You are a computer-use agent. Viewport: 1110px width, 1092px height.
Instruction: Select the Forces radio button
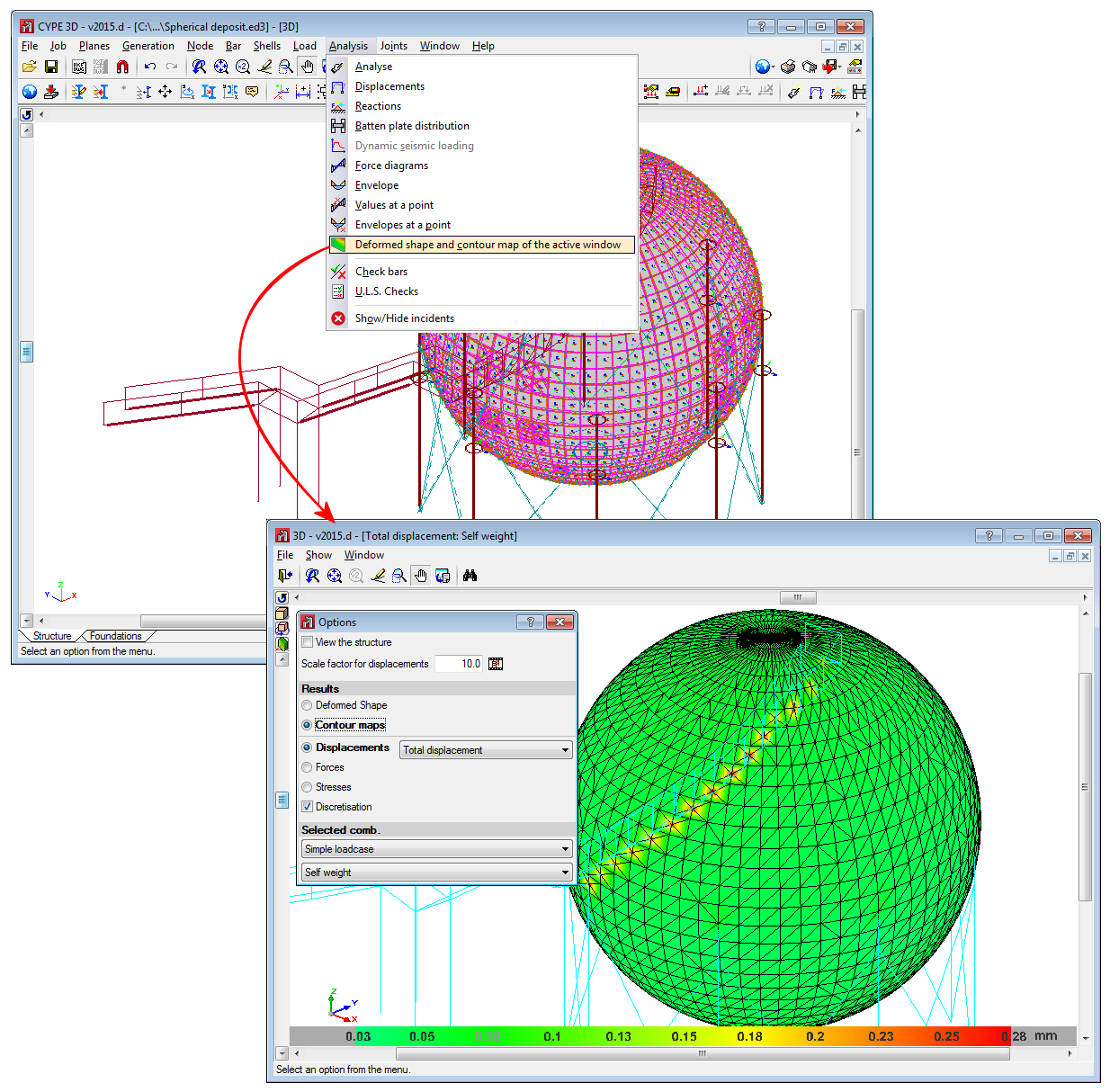307,767
